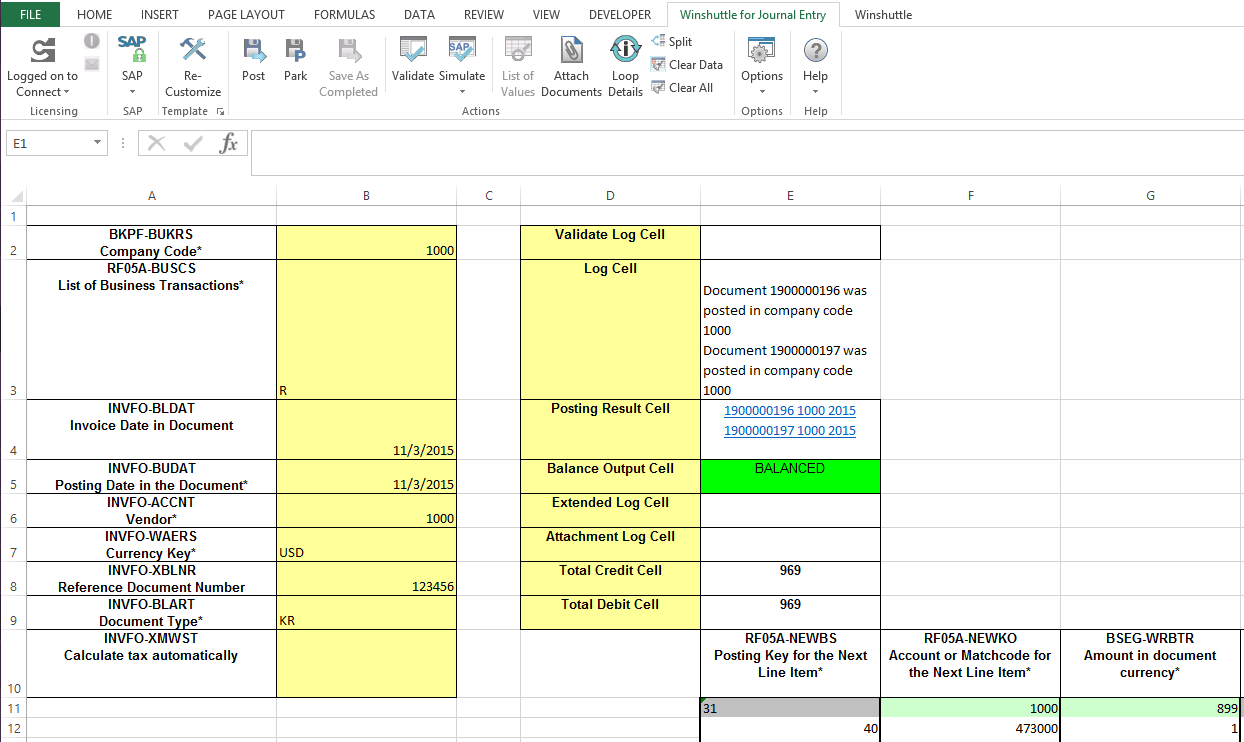The image size is (1244, 742).
Task: Expand the Simulate dropdown arrow
Action: (462, 92)
